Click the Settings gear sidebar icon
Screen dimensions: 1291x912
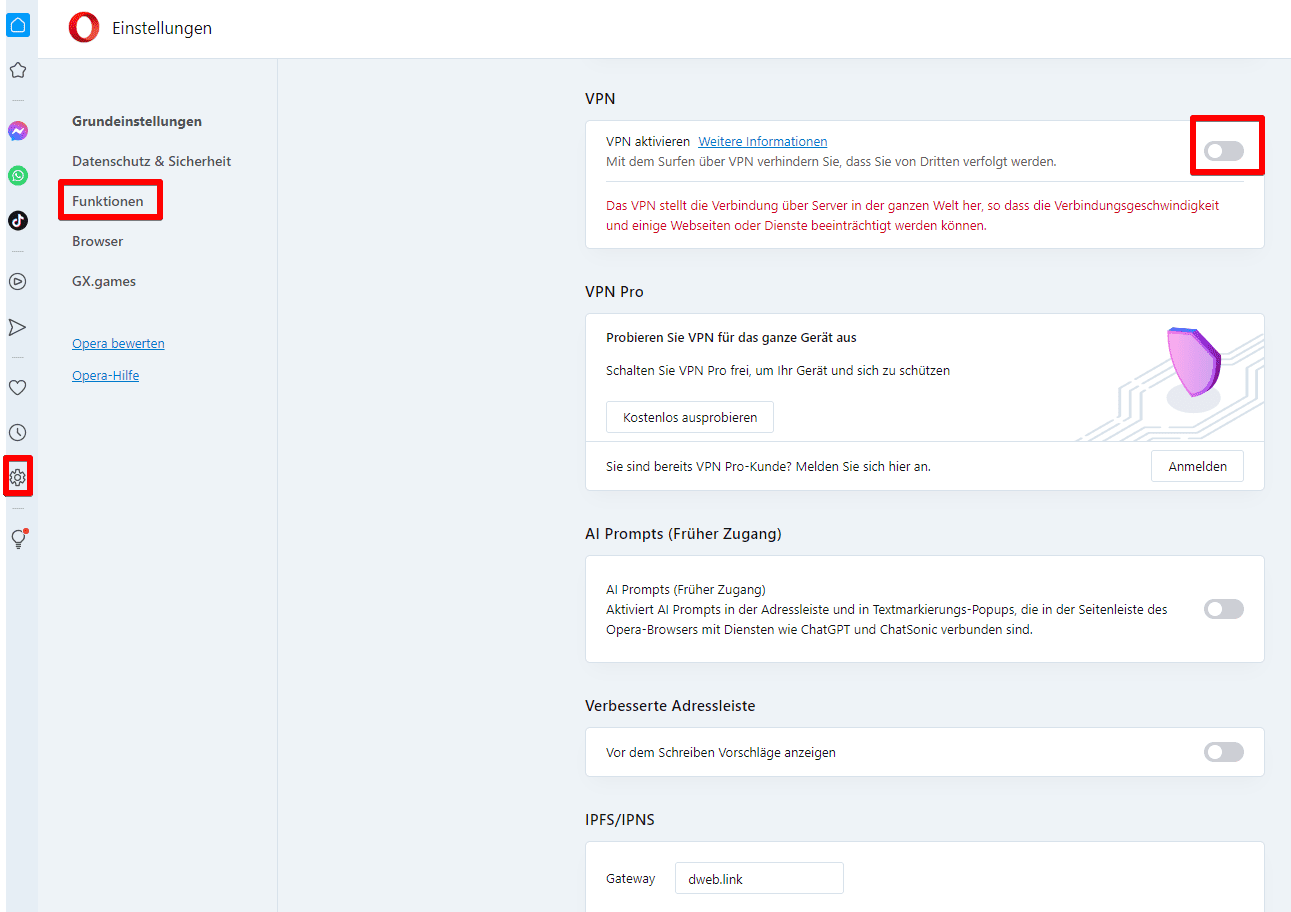coord(18,477)
